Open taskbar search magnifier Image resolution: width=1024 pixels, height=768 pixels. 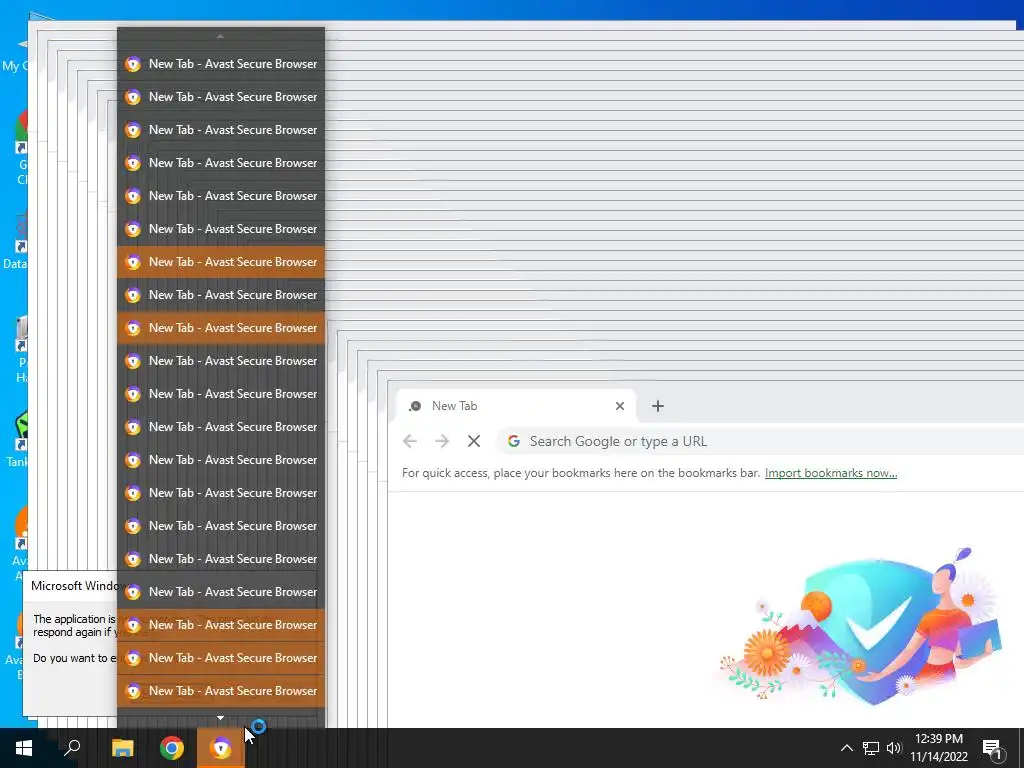pyautogui.click(x=72, y=748)
